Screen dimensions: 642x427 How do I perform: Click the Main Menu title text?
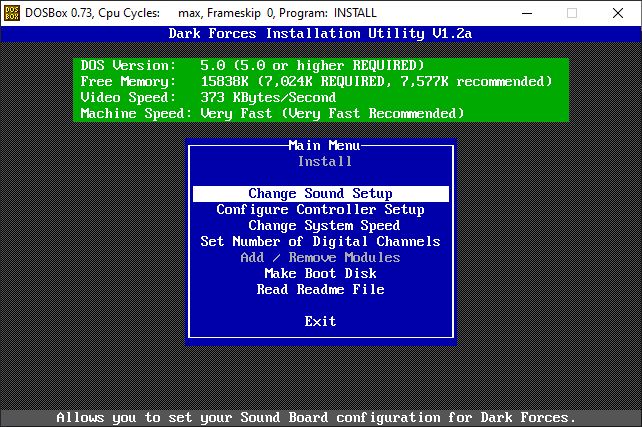click(x=324, y=145)
